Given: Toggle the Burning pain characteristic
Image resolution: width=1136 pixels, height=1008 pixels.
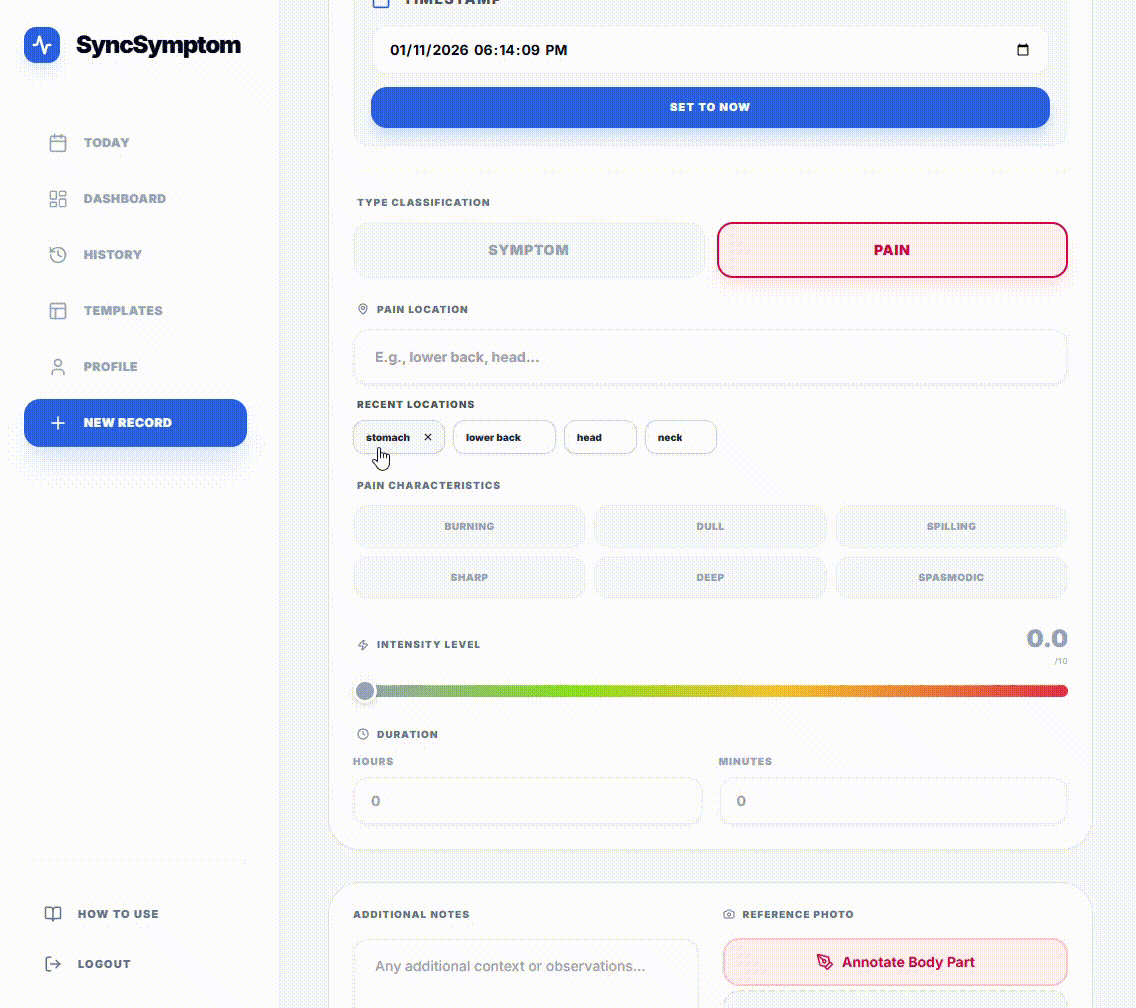Looking at the screenshot, I should [x=469, y=526].
